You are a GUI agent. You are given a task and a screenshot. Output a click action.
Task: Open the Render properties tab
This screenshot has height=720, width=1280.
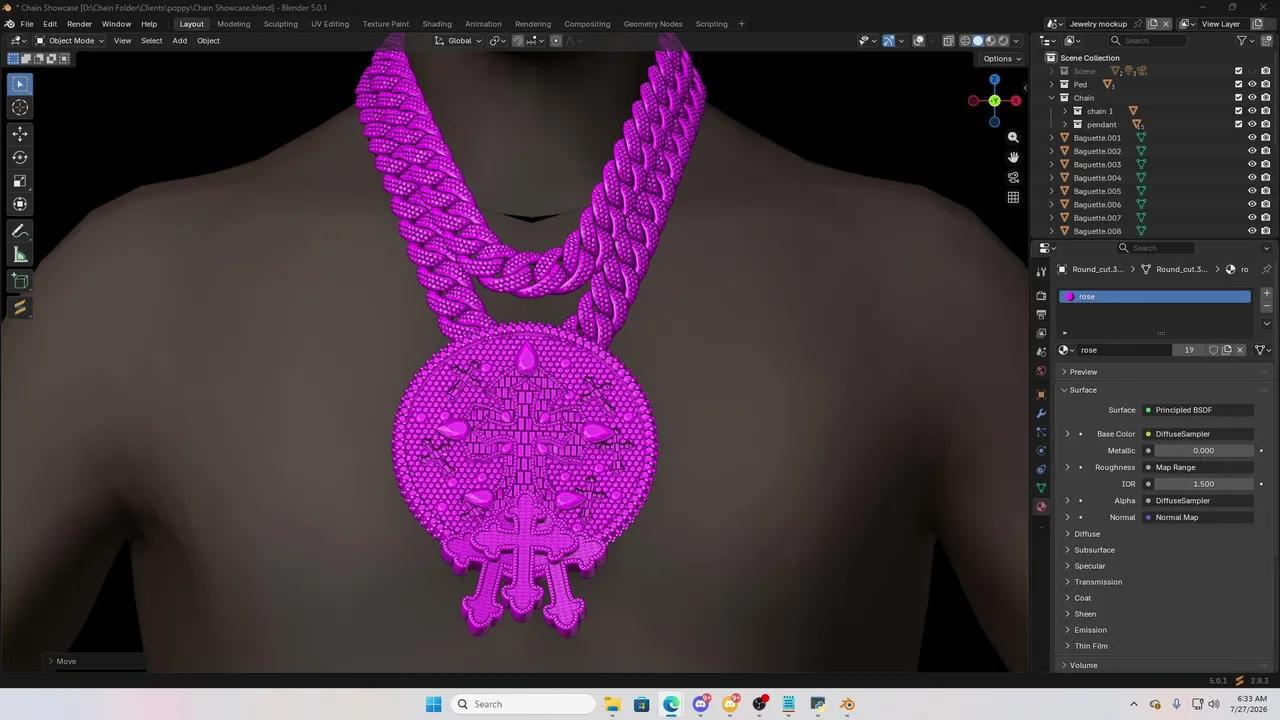click(x=1041, y=296)
